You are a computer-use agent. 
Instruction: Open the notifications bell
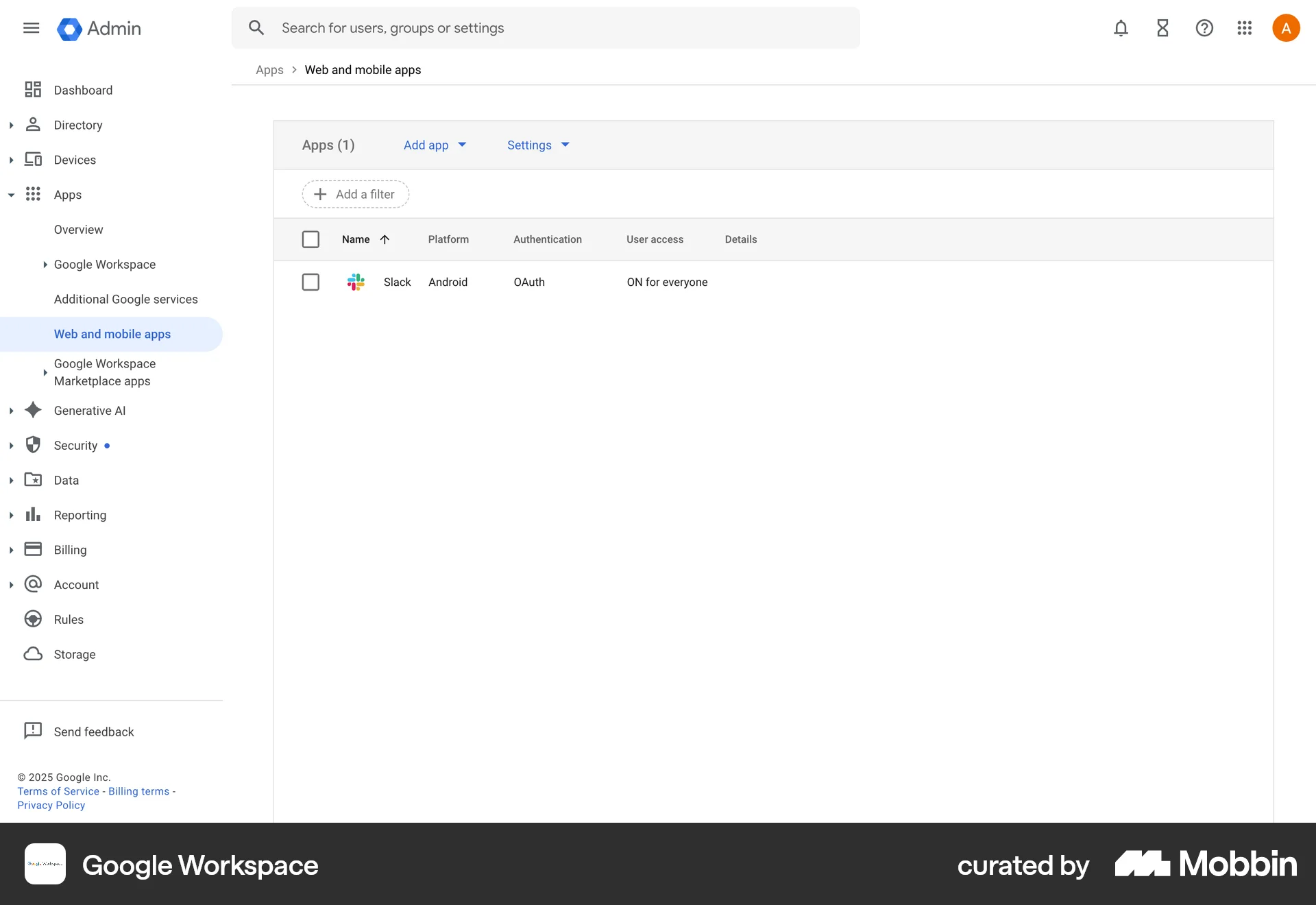(x=1121, y=28)
